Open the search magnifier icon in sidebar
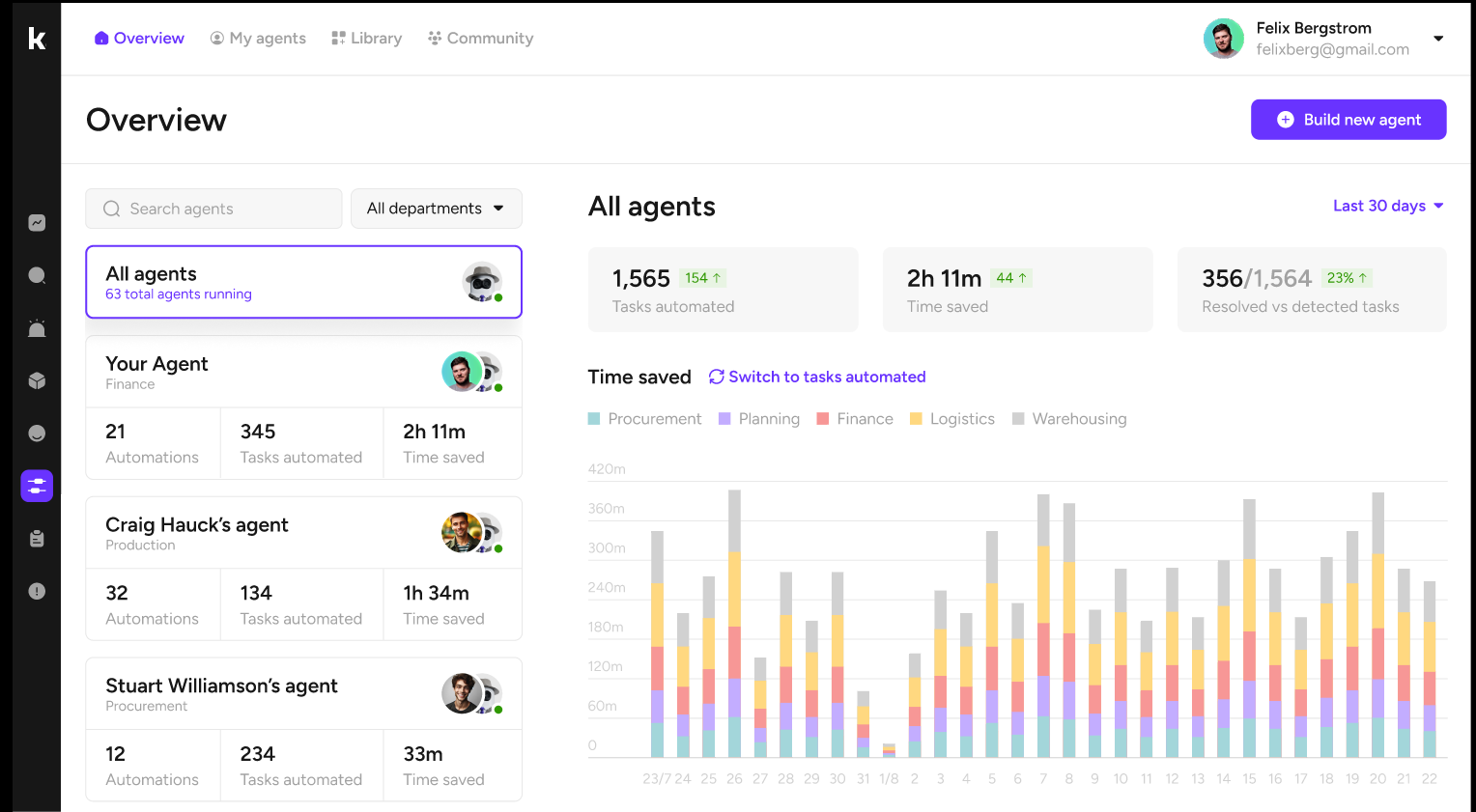 37,275
